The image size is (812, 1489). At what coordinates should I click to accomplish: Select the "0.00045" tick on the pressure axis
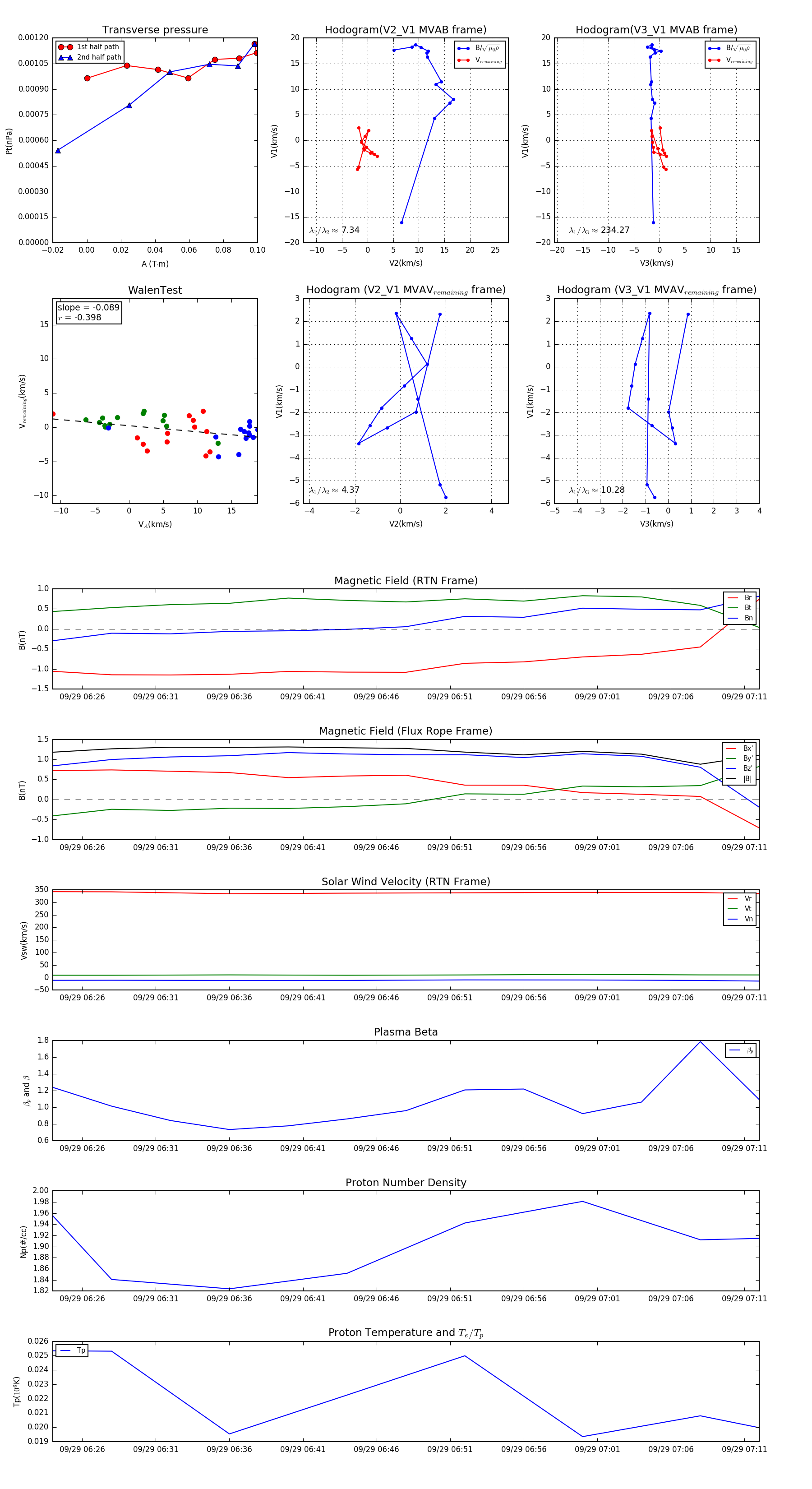pos(33,166)
